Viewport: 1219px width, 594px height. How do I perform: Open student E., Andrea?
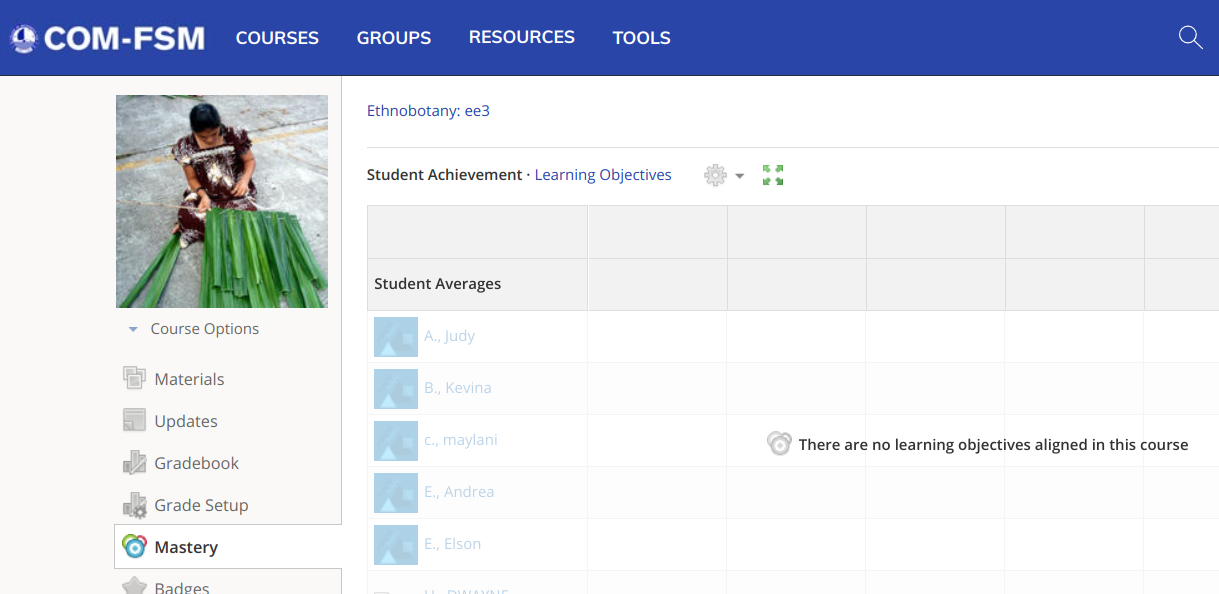[x=459, y=492]
